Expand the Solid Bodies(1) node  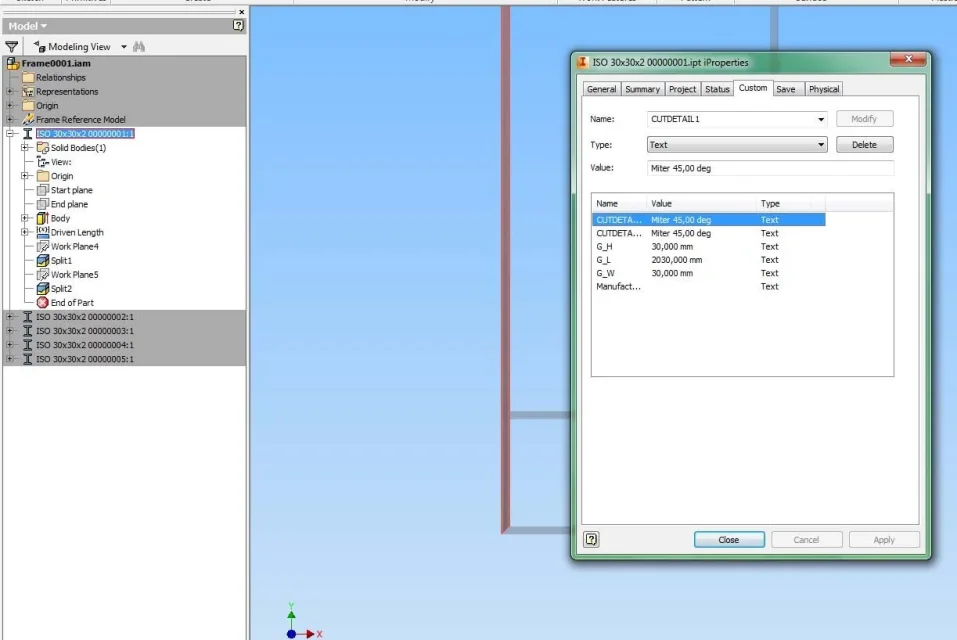[24, 148]
